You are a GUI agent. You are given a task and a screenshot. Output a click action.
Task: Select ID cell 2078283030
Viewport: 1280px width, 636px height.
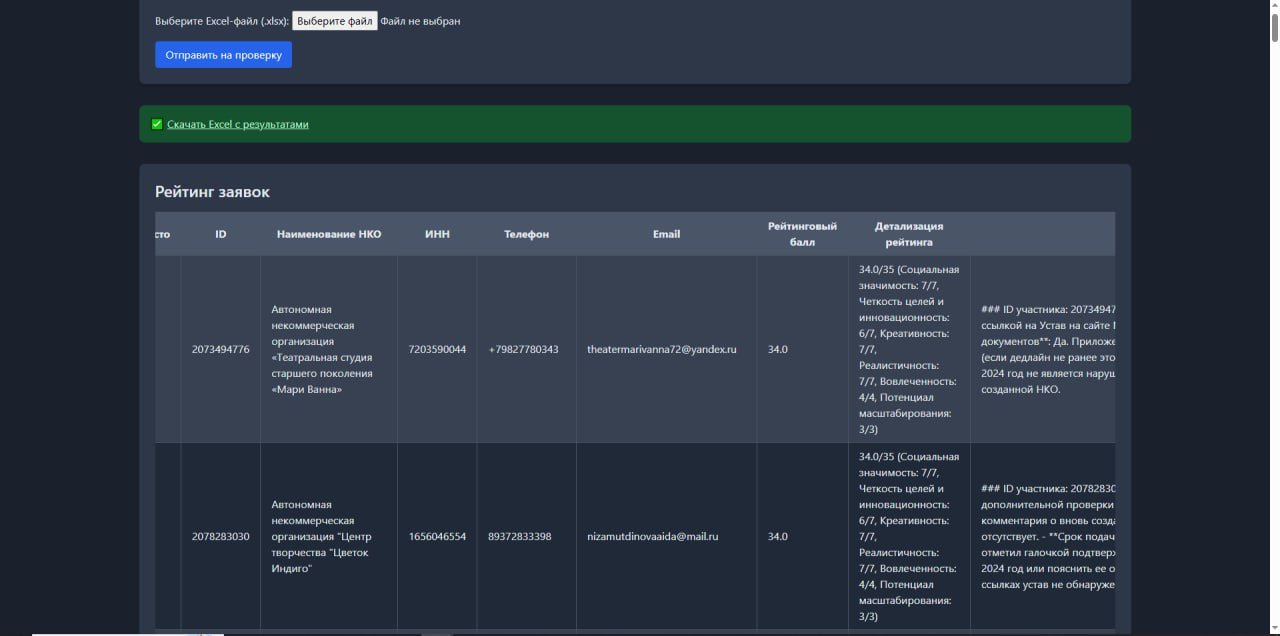[x=220, y=536]
